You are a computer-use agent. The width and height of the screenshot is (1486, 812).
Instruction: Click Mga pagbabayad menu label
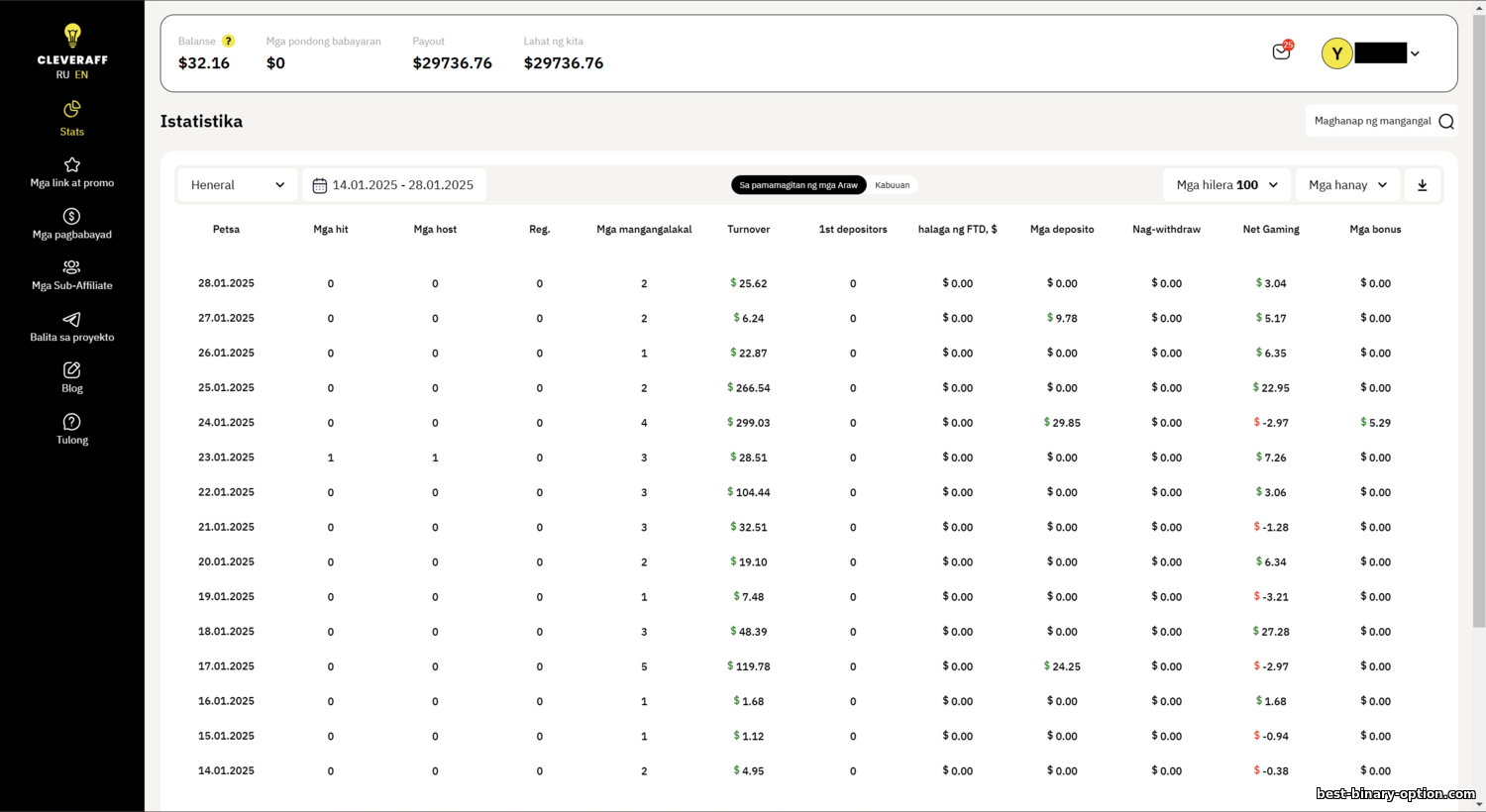[71, 235]
